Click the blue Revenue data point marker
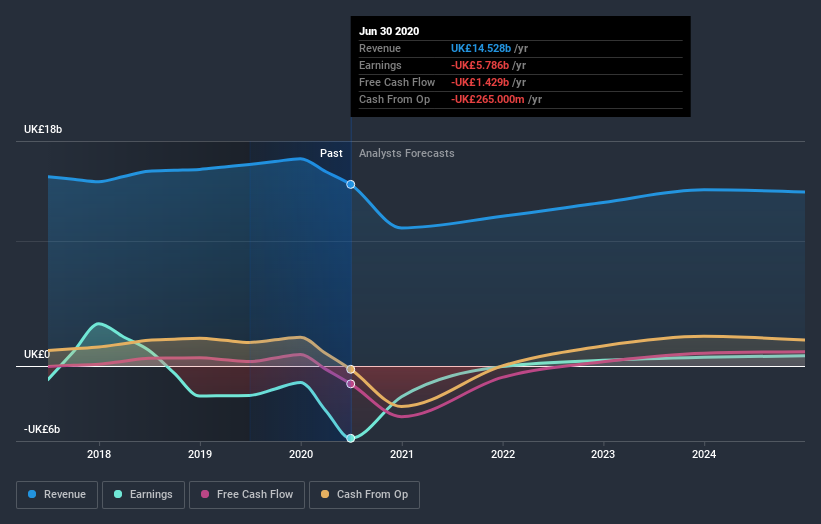821x524 pixels. 351,184
